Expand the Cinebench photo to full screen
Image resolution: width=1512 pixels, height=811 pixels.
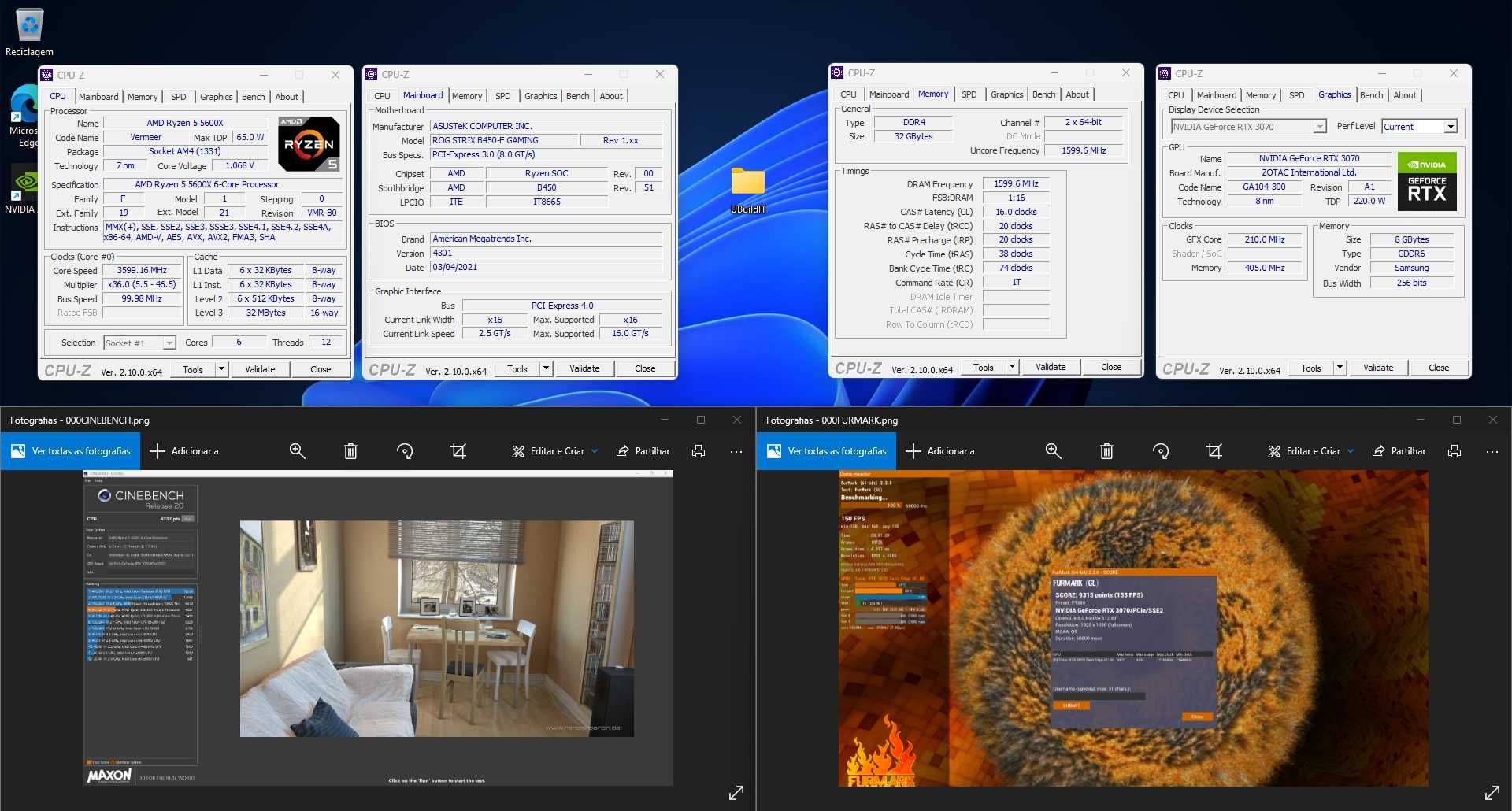pos(736,793)
